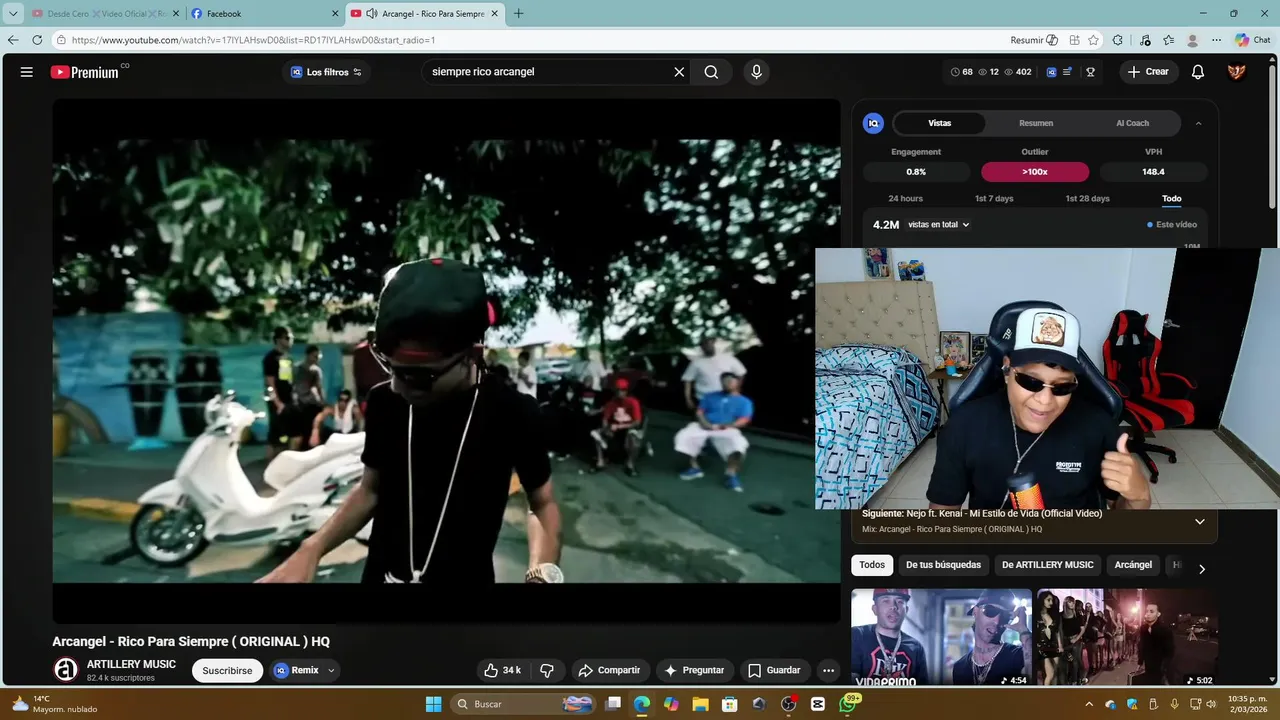The image size is (1280, 720).
Task: Select the Todos filter chip
Action: (872, 565)
